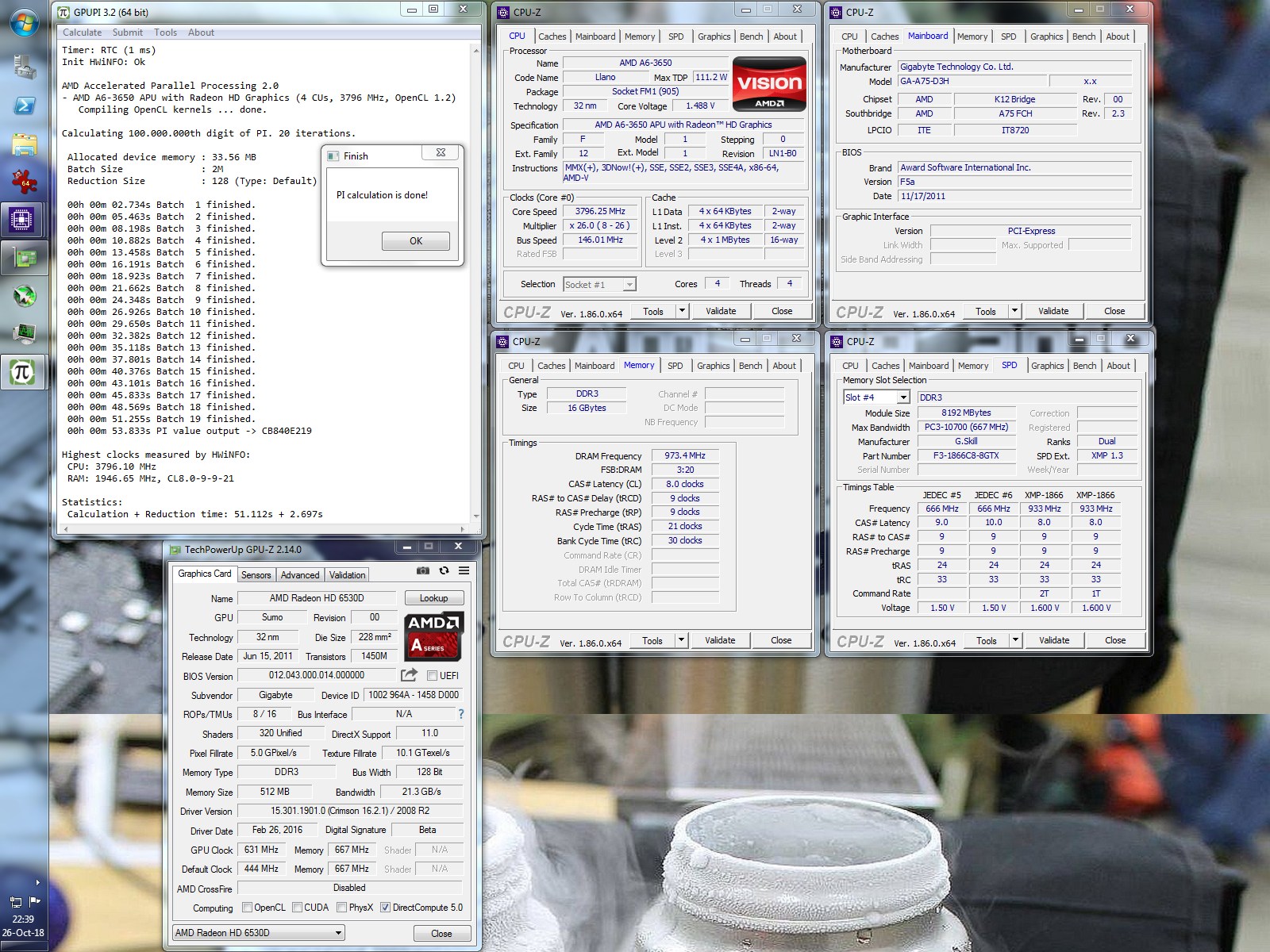Click the BIOS export share icon

pyautogui.click(x=409, y=675)
